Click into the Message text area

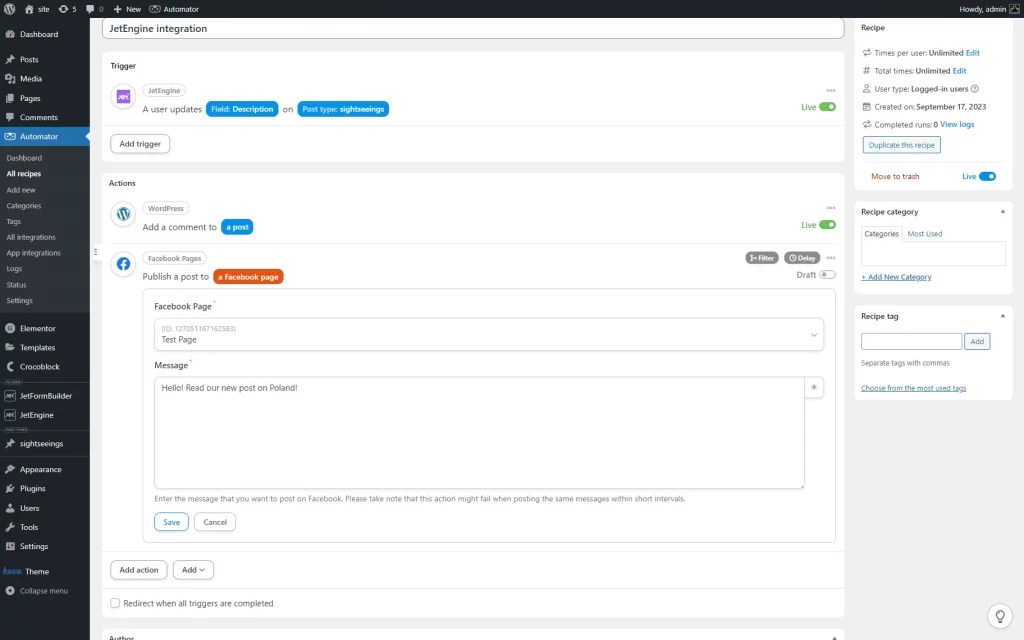point(479,432)
